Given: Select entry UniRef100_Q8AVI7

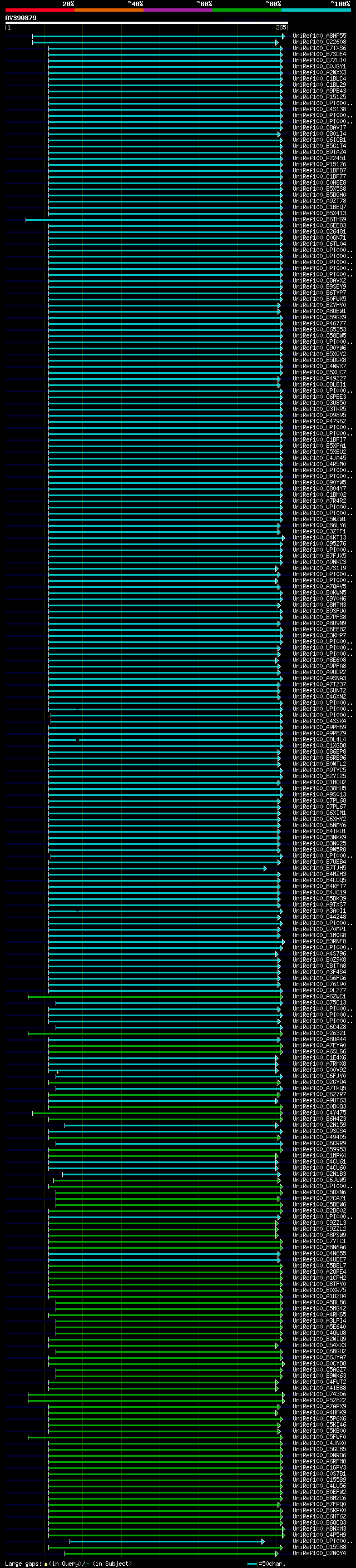Looking at the screenshot, I should (319, 128).
